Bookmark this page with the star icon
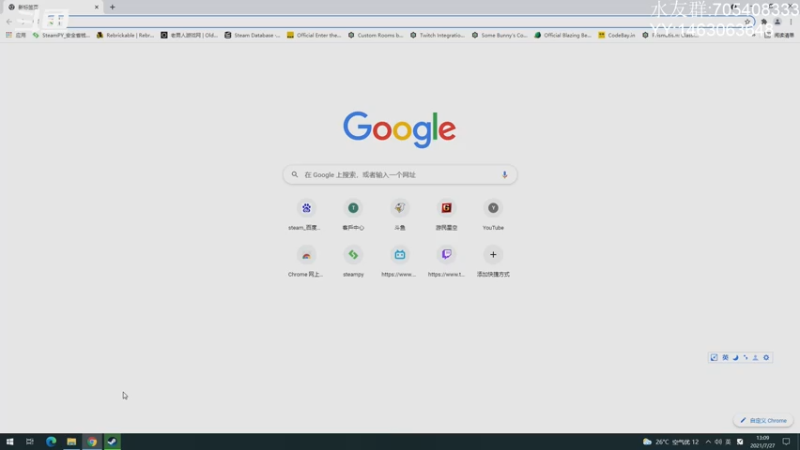Viewport: 800px width, 450px height. pos(747,22)
